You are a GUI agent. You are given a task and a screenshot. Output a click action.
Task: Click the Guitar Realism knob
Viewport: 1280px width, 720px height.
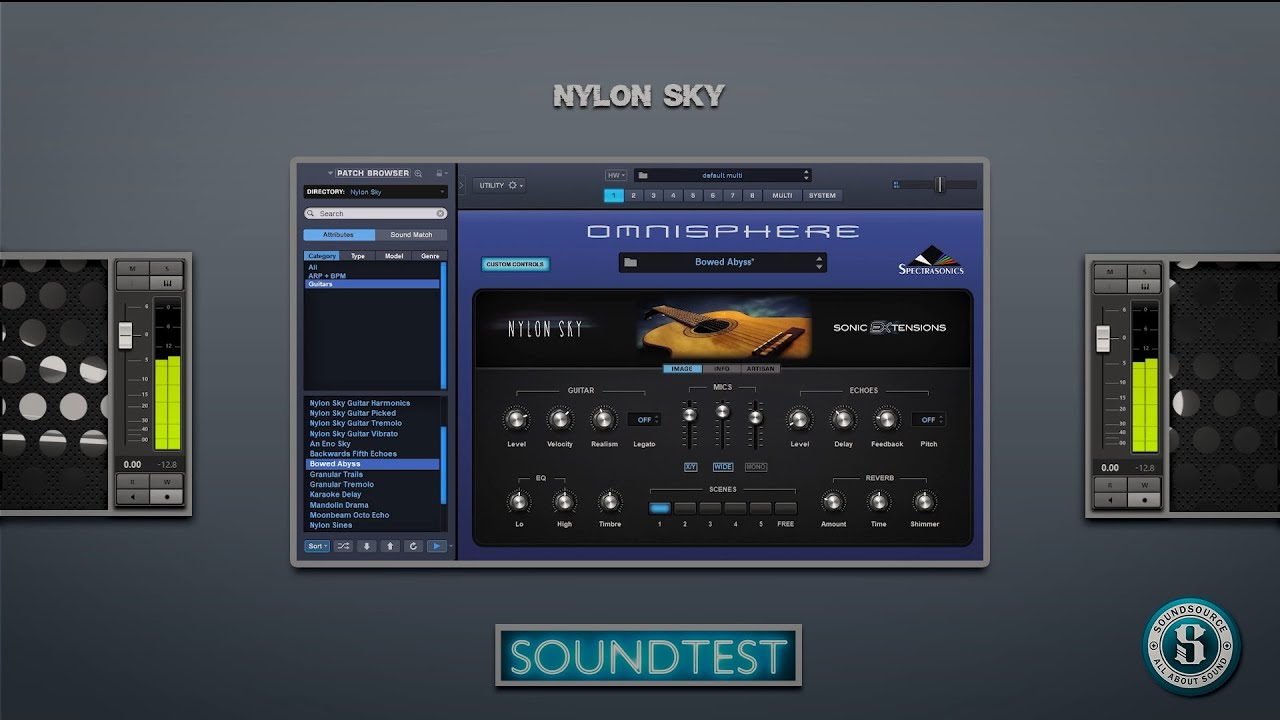point(603,420)
